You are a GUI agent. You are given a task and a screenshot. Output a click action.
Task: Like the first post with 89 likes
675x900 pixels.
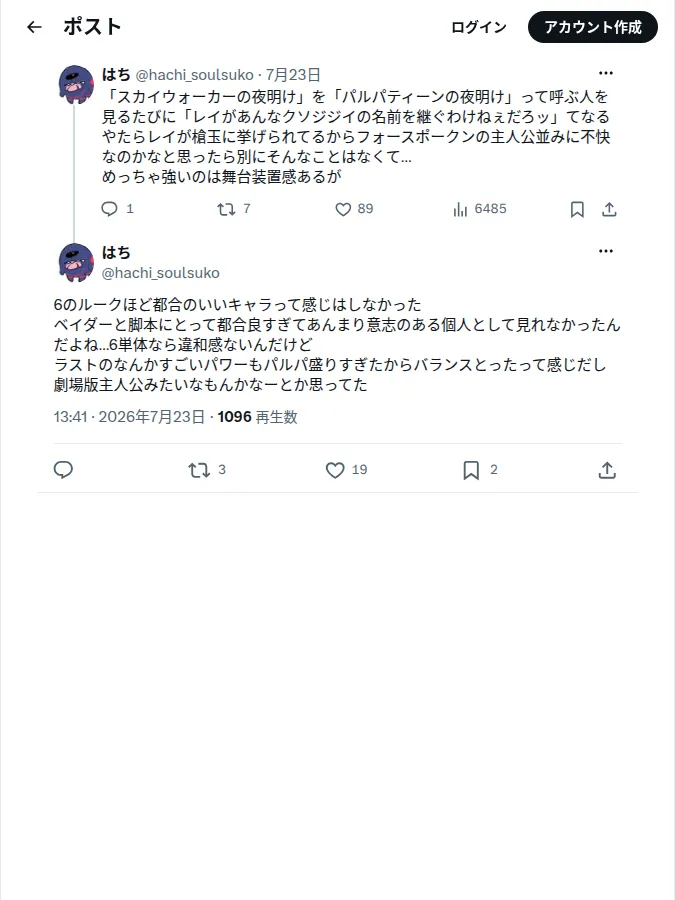[x=343, y=210]
